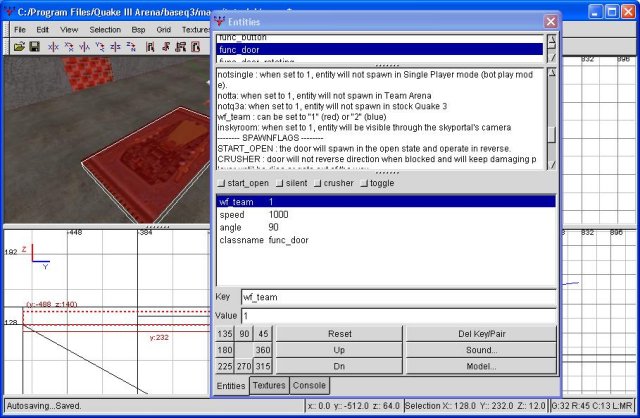
Task: Flip selection along the Z axis
Action: [115, 47]
